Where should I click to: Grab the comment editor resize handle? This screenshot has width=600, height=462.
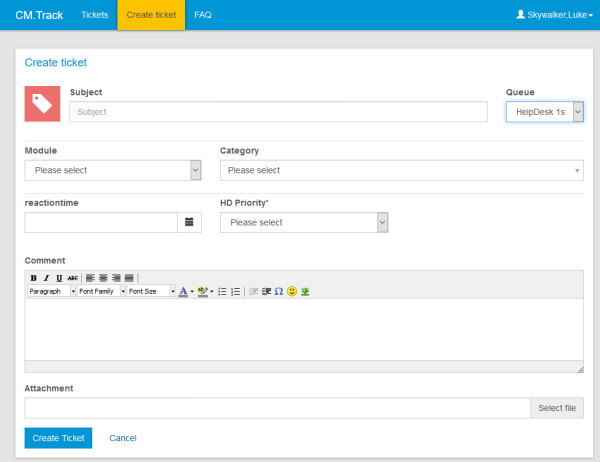coord(580,369)
